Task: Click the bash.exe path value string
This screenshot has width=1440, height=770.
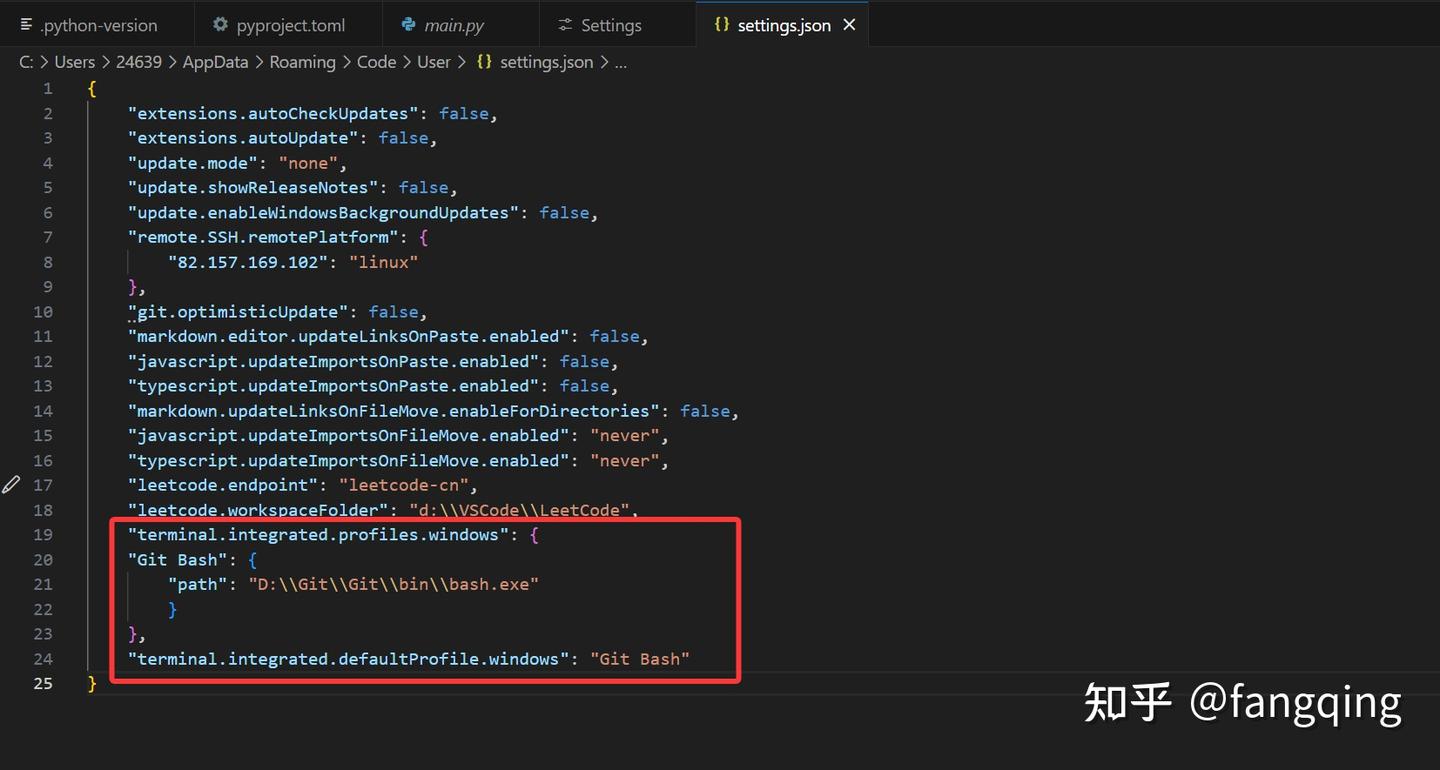Action: [x=394, y=584]
